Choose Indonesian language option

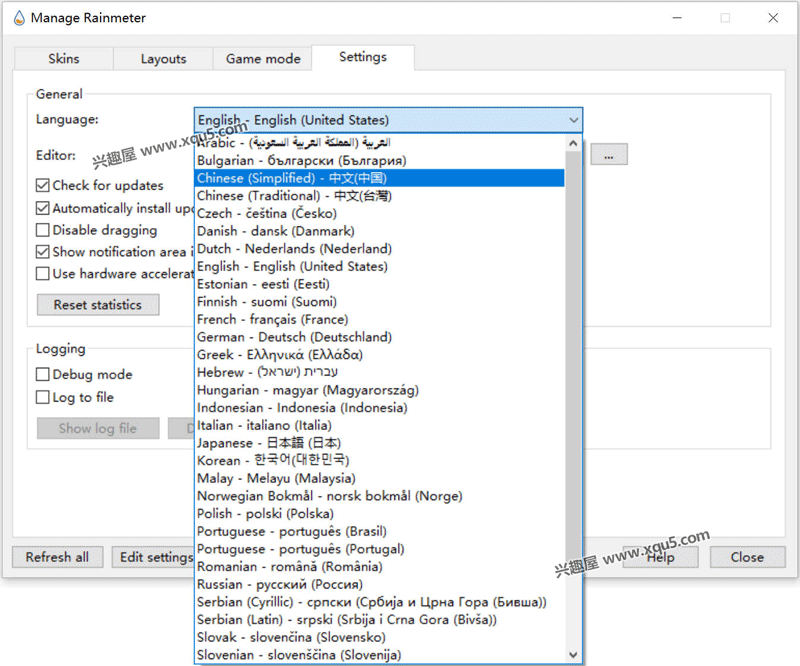coord(380,408)
